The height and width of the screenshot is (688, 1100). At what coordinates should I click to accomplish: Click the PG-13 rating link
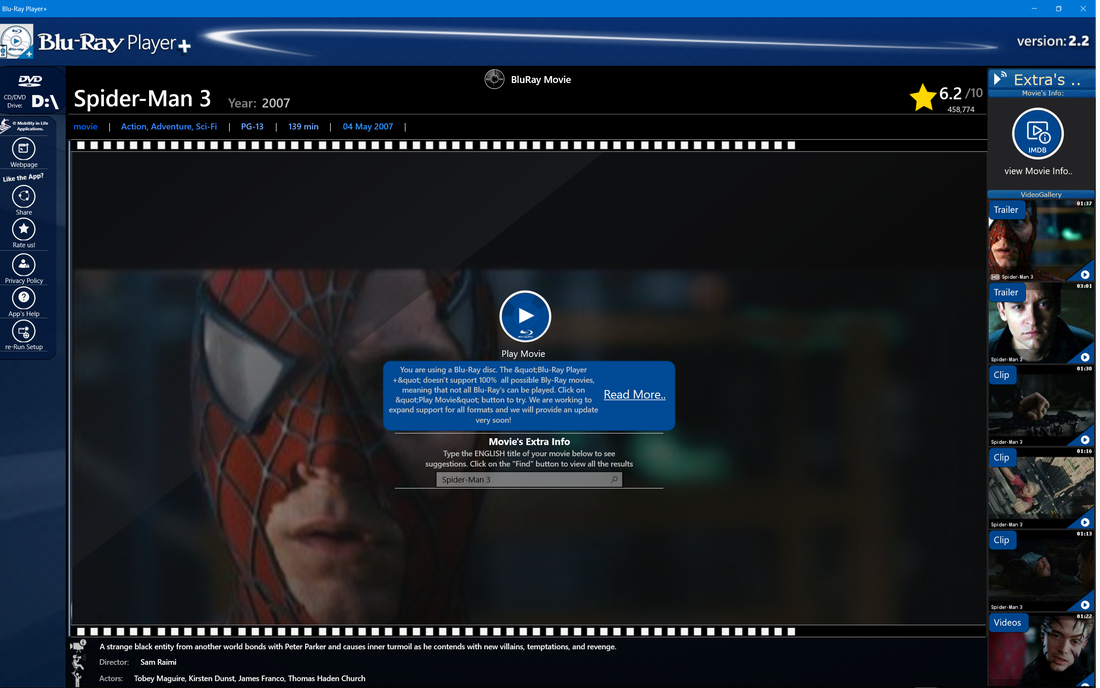(252, 127)
